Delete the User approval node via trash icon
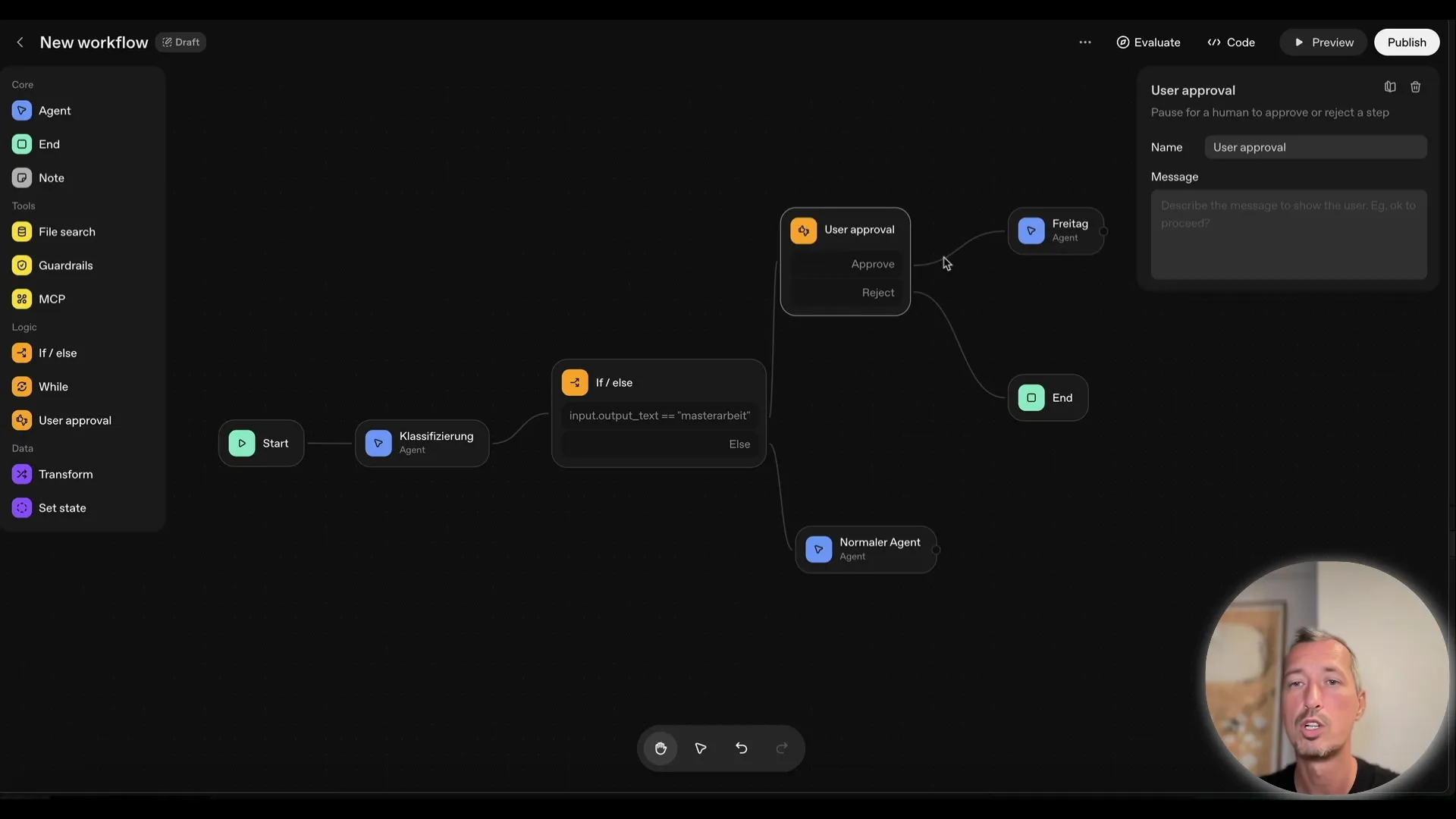 pos(1415,86)
